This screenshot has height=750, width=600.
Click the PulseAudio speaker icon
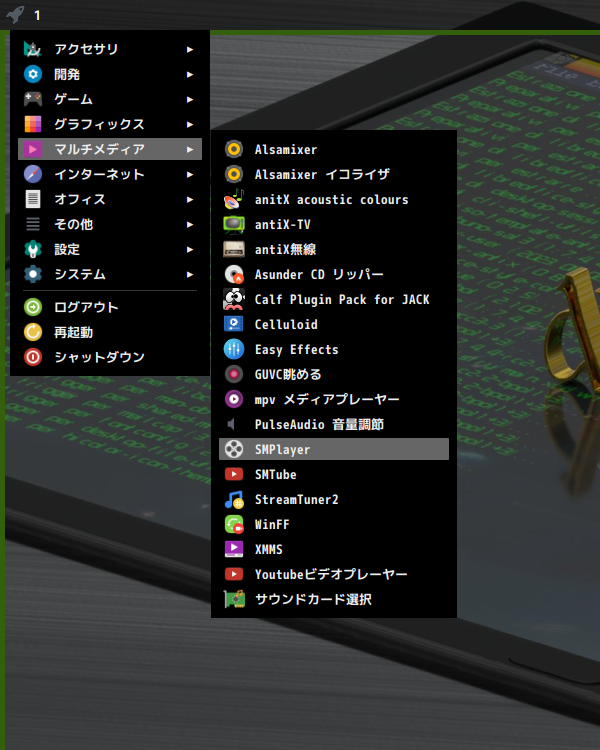(x=232, y=424)
